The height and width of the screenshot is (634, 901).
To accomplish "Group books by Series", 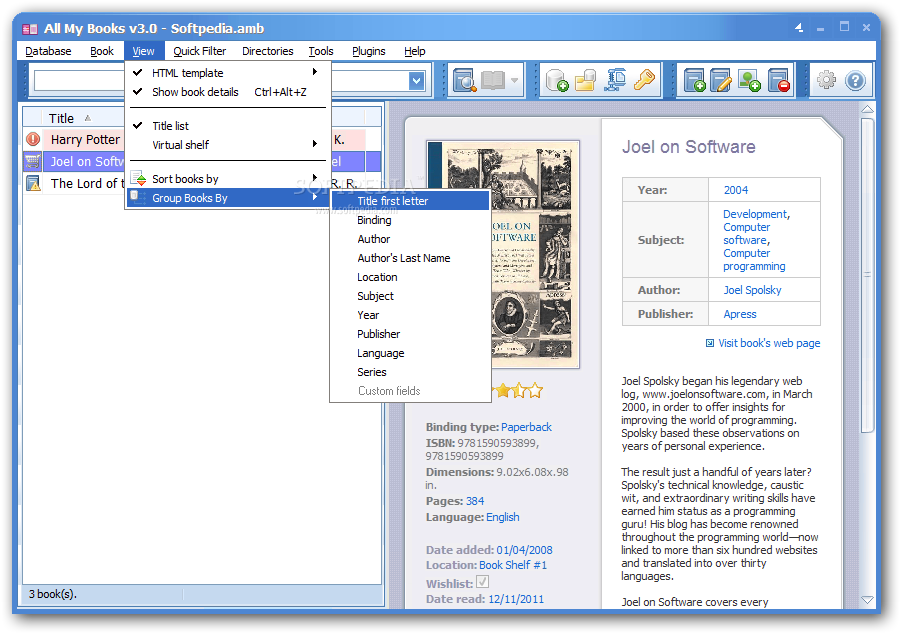I will pyautogui.click(x=410, y=372).
